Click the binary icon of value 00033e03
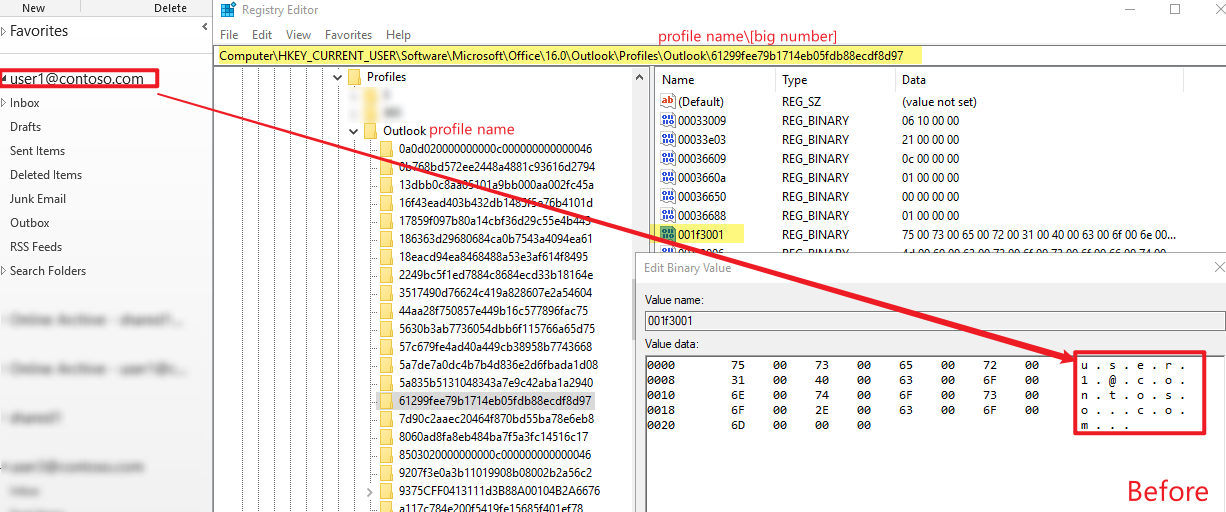Screen dimensions: 1226x512 (668, 139)
